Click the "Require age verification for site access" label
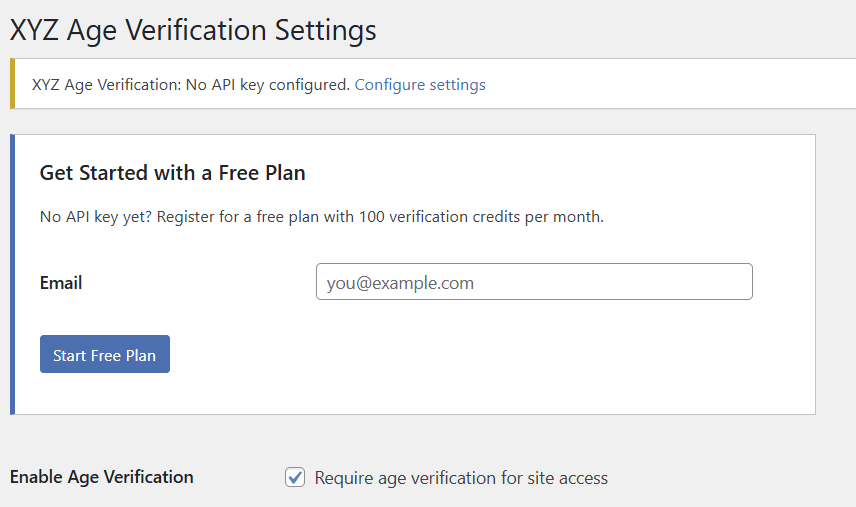 pos(461,478)
